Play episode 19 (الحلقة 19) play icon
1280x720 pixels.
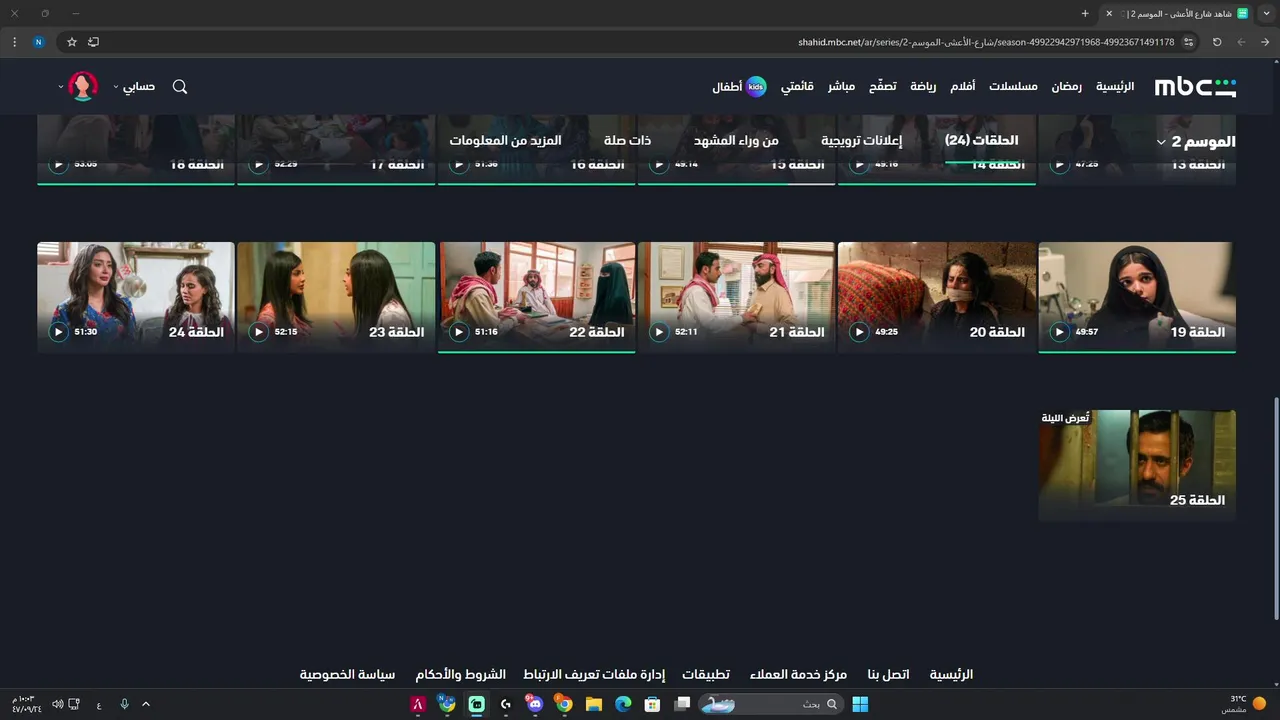coord(1059,332)
